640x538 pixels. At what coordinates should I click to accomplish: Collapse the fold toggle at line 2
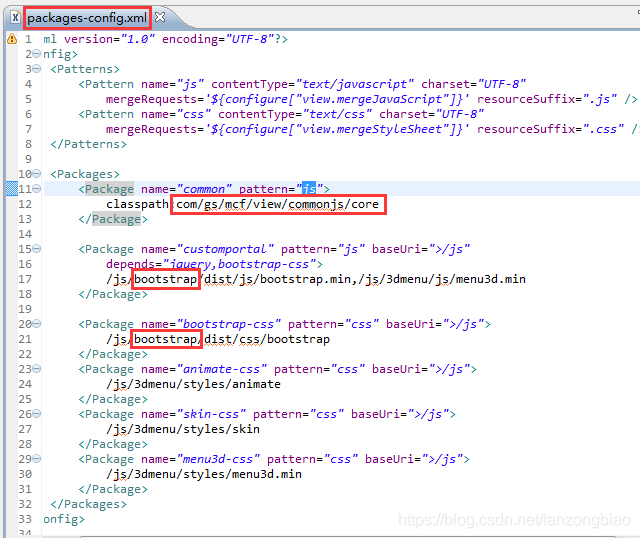point(37,53)
